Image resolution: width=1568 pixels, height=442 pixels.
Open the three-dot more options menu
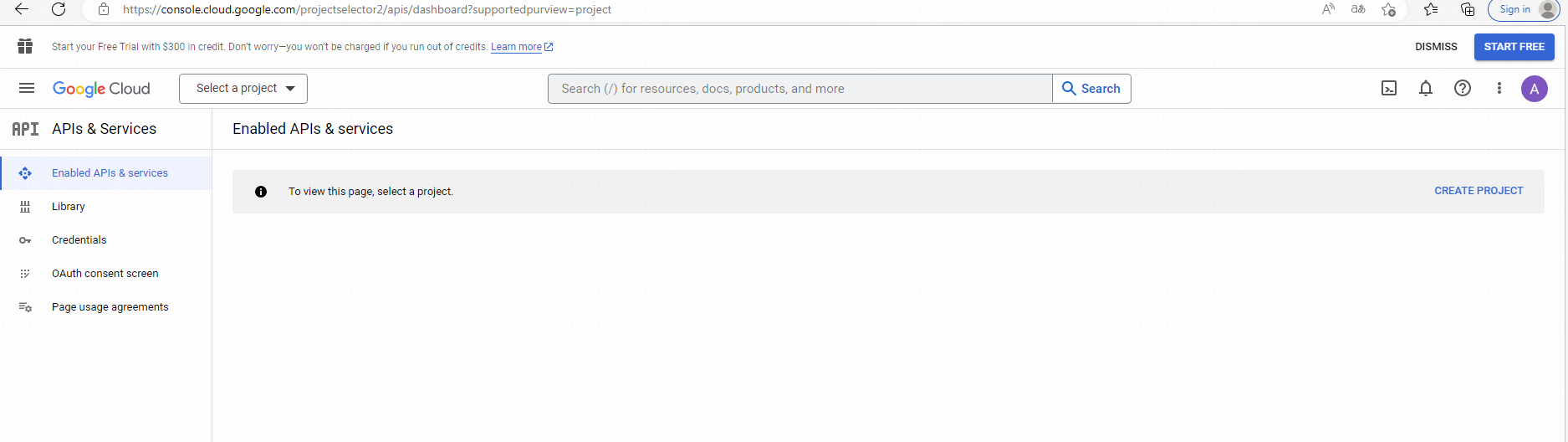1499,88
